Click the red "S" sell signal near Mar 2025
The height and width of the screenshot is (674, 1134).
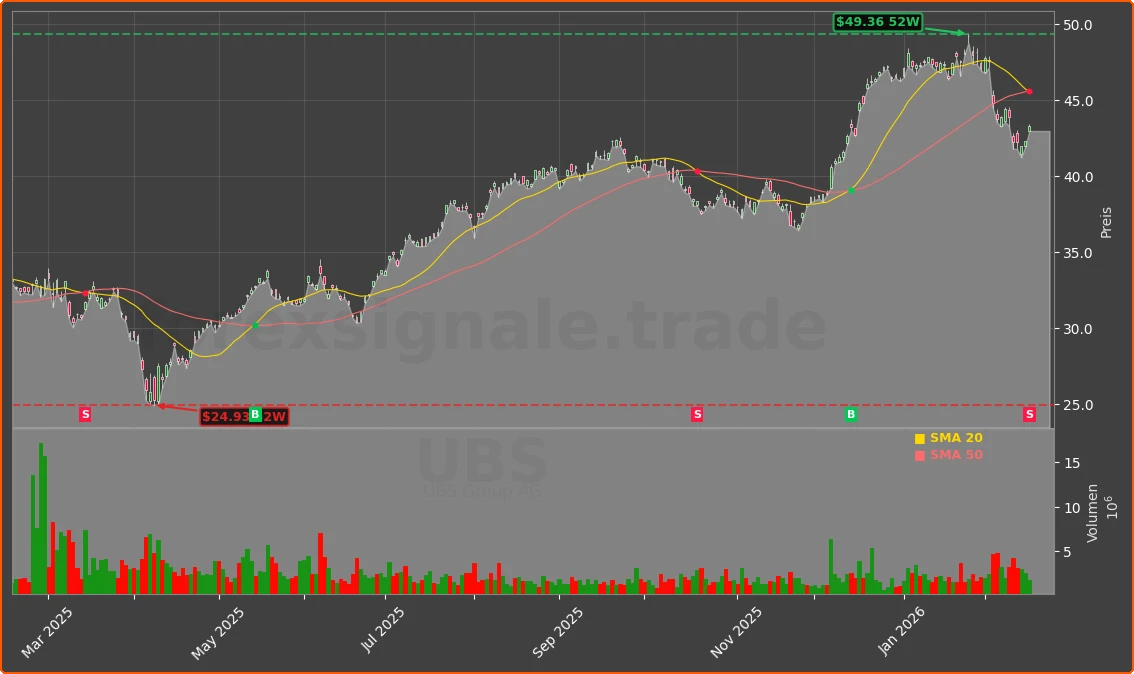click(85, 413)
